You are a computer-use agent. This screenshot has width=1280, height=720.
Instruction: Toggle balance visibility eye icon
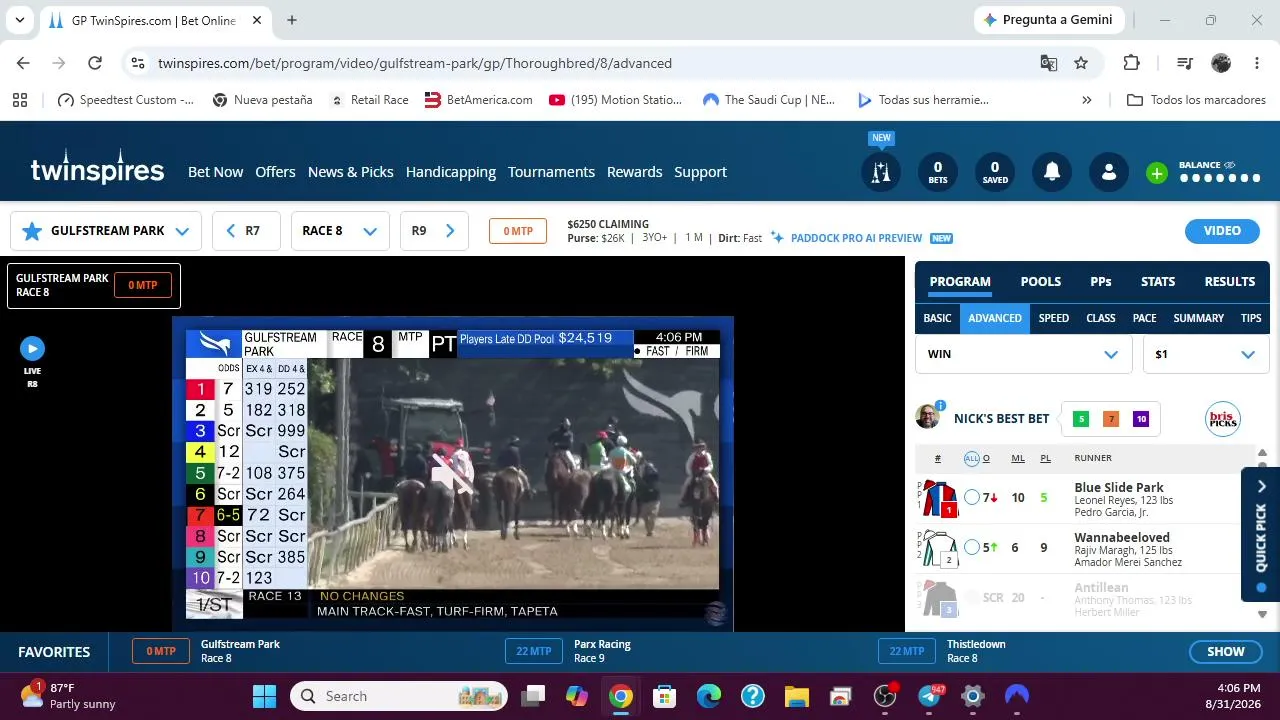(x=1229, y=165)
